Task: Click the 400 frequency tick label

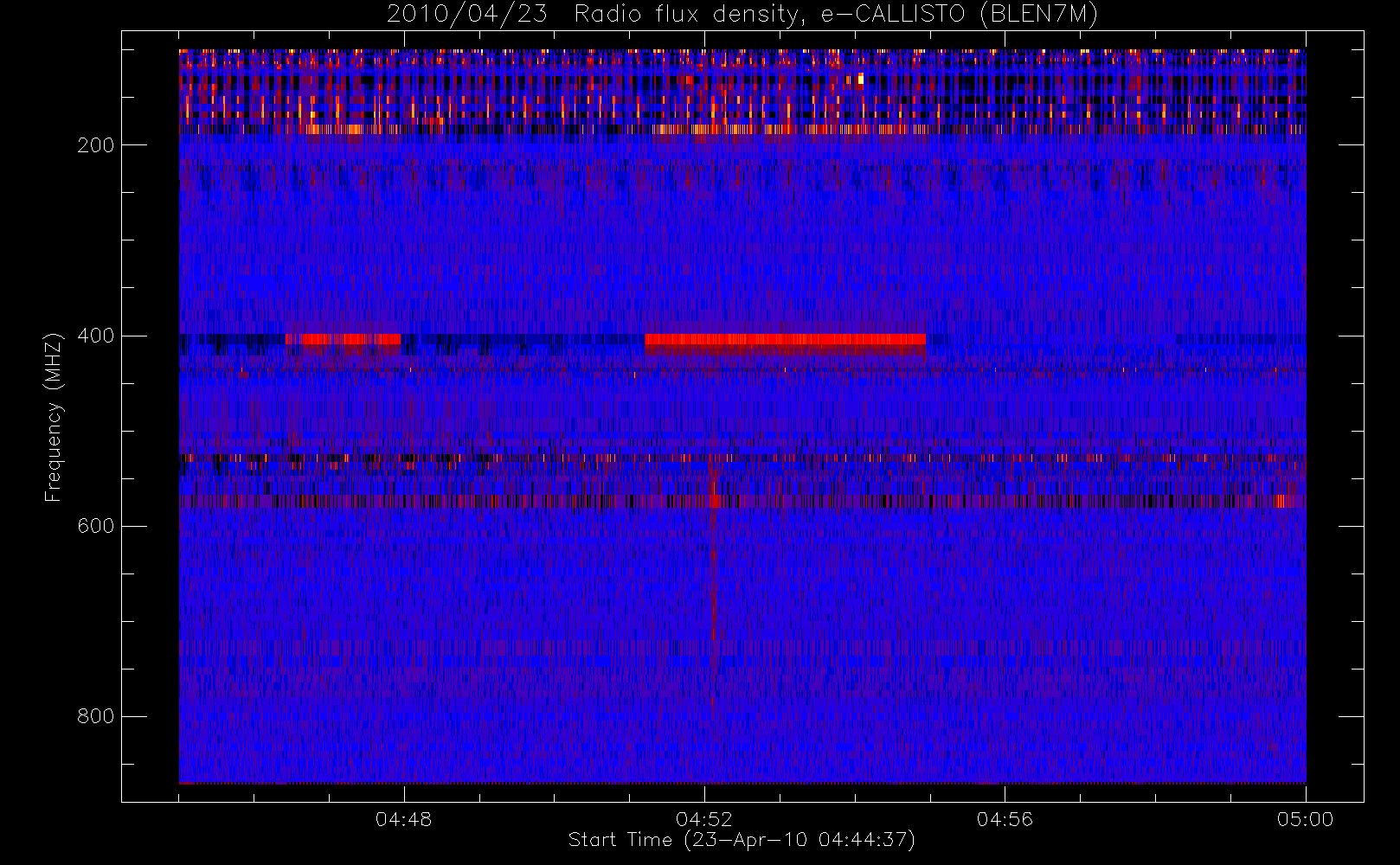Action: tap(95, 336)
